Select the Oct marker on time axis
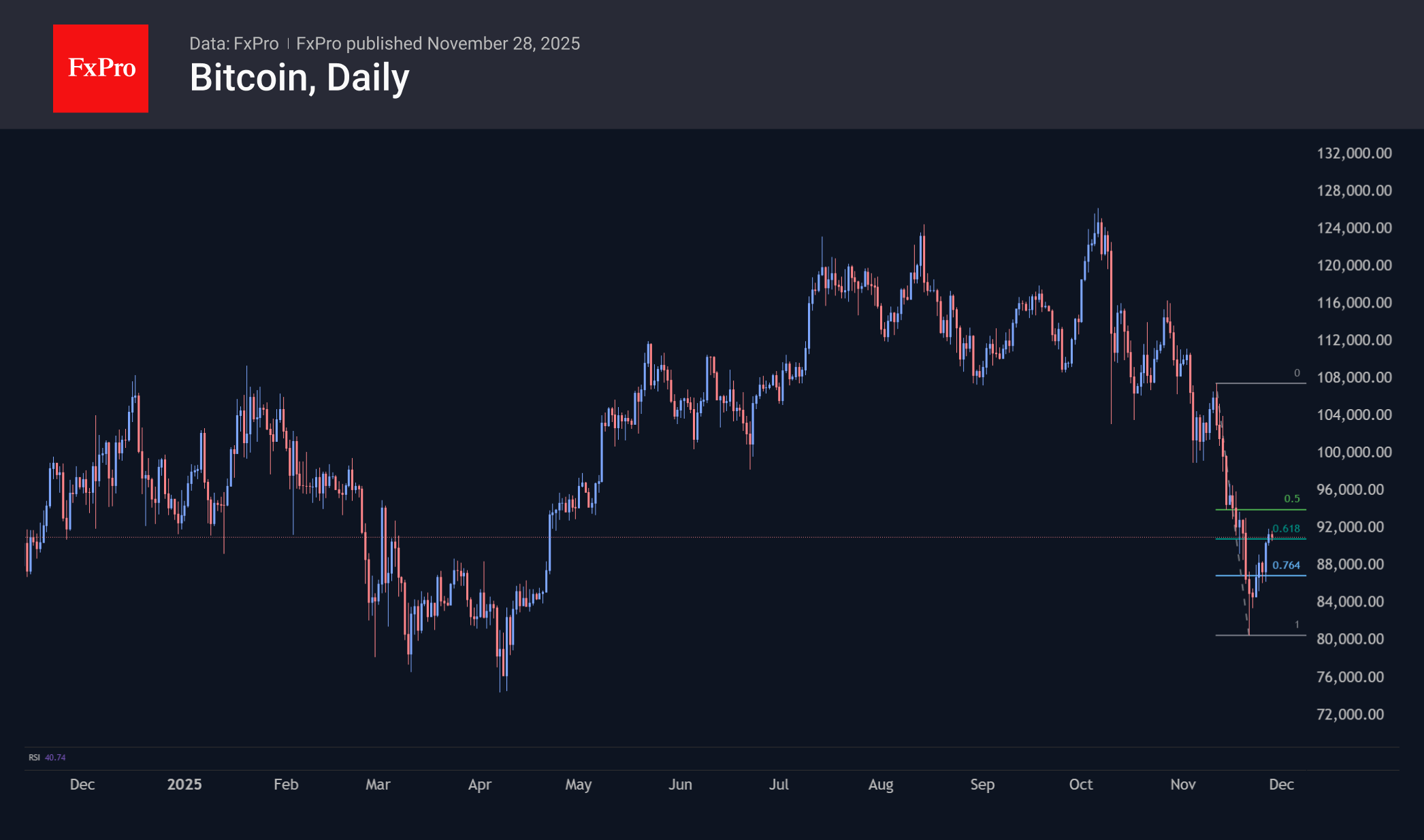Screen dimensions: 1424x840 pyautogui.click(x=1080, y=784)
